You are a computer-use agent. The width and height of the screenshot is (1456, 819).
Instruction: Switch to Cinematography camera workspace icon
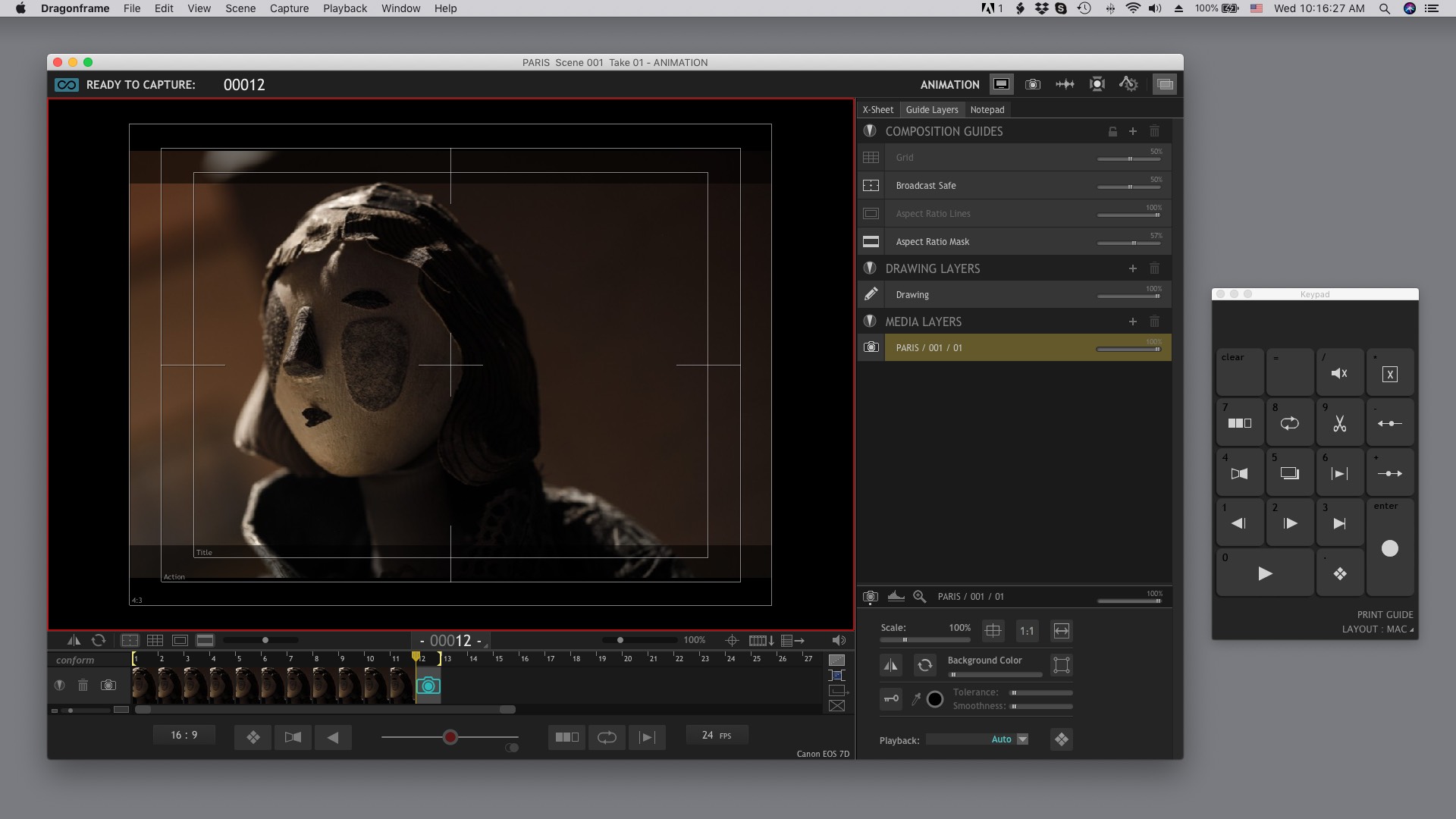pos(1033,84)
